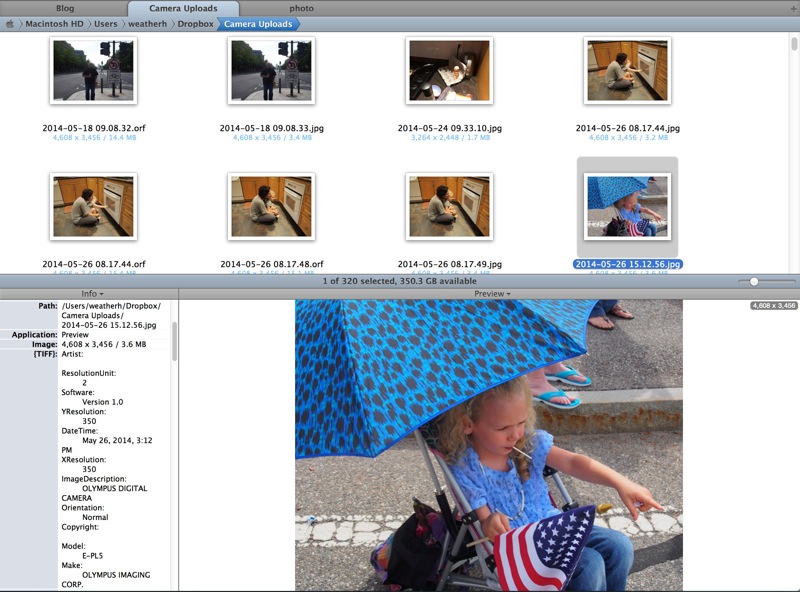Screen dimensions: 800x592
Task: Click the 'Copyright:' label
Action: (80, 527)
